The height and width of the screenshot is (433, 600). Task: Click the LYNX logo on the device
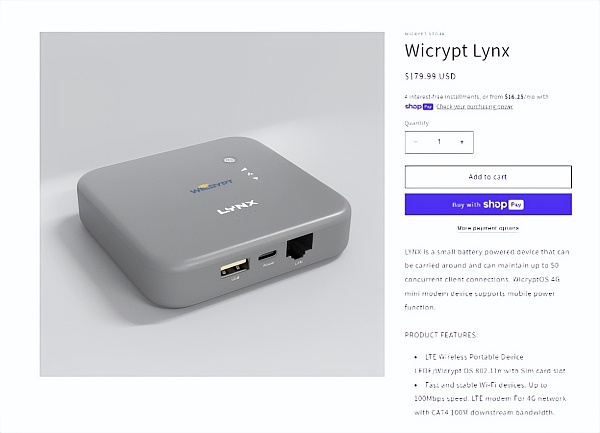pos(238,207)
